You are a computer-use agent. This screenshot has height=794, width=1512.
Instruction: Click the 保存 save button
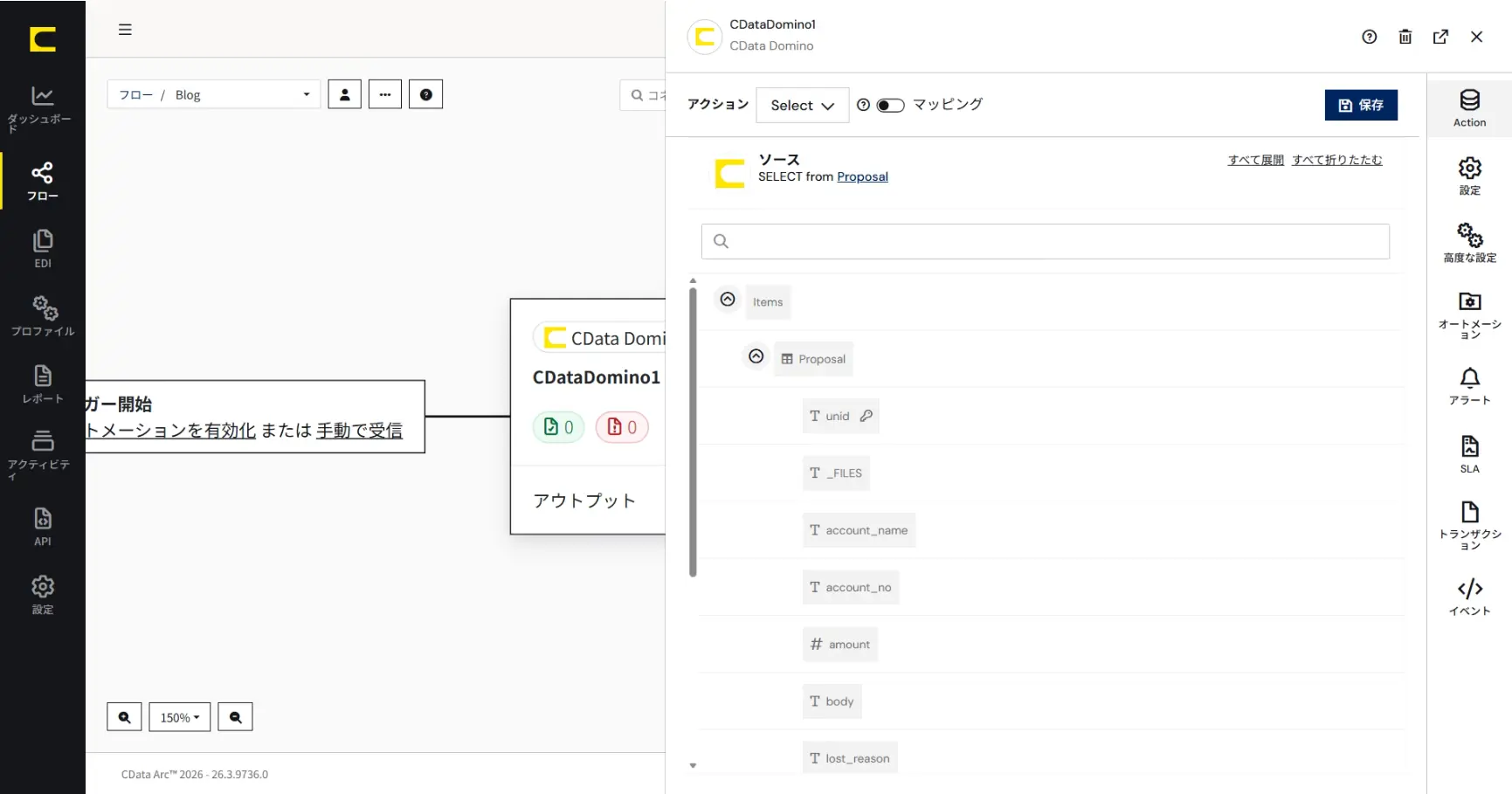(x=1361, y=105)
